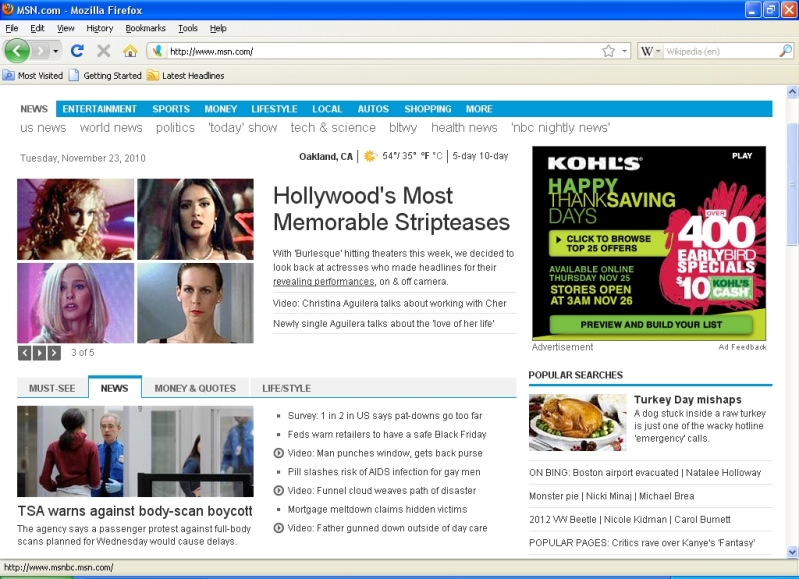The image size is (799, 579).
Task: Bookmark this page with the star icon
Action: tap(608, 51)
